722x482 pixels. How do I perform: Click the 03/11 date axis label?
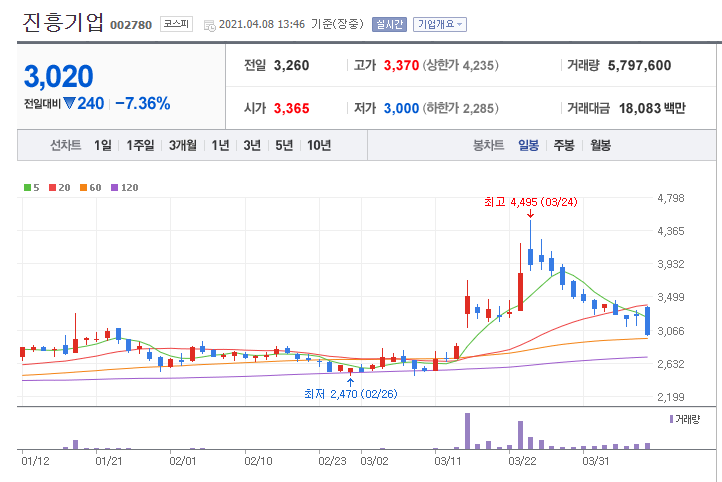tap(448, 461)
